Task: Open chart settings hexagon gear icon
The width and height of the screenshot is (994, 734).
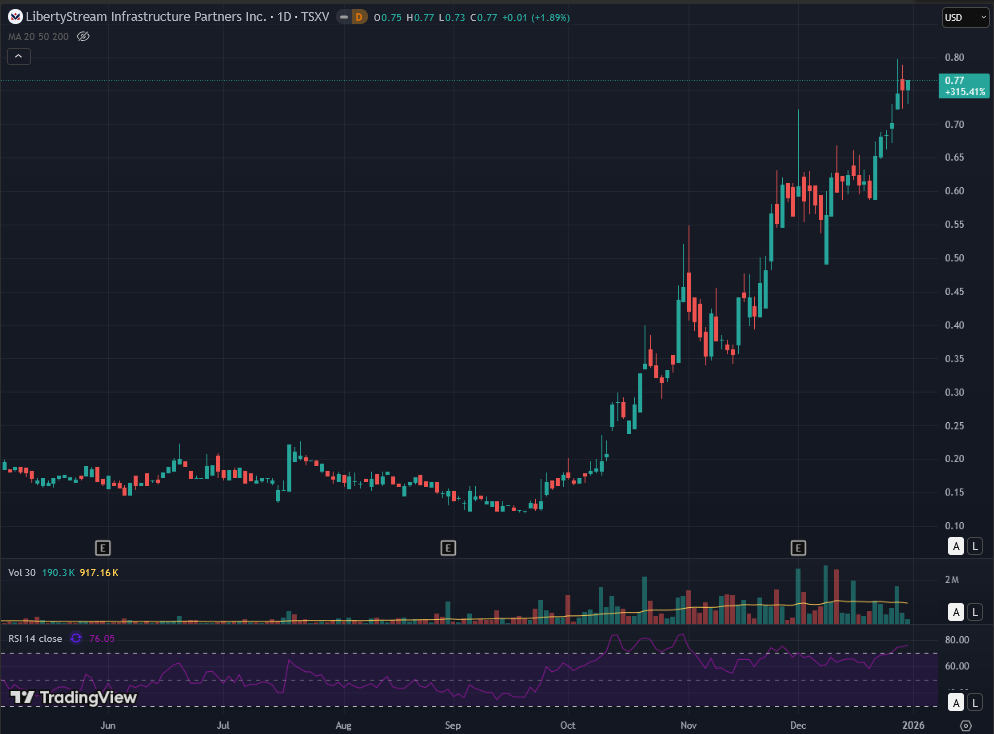Action: click(965, 725)
